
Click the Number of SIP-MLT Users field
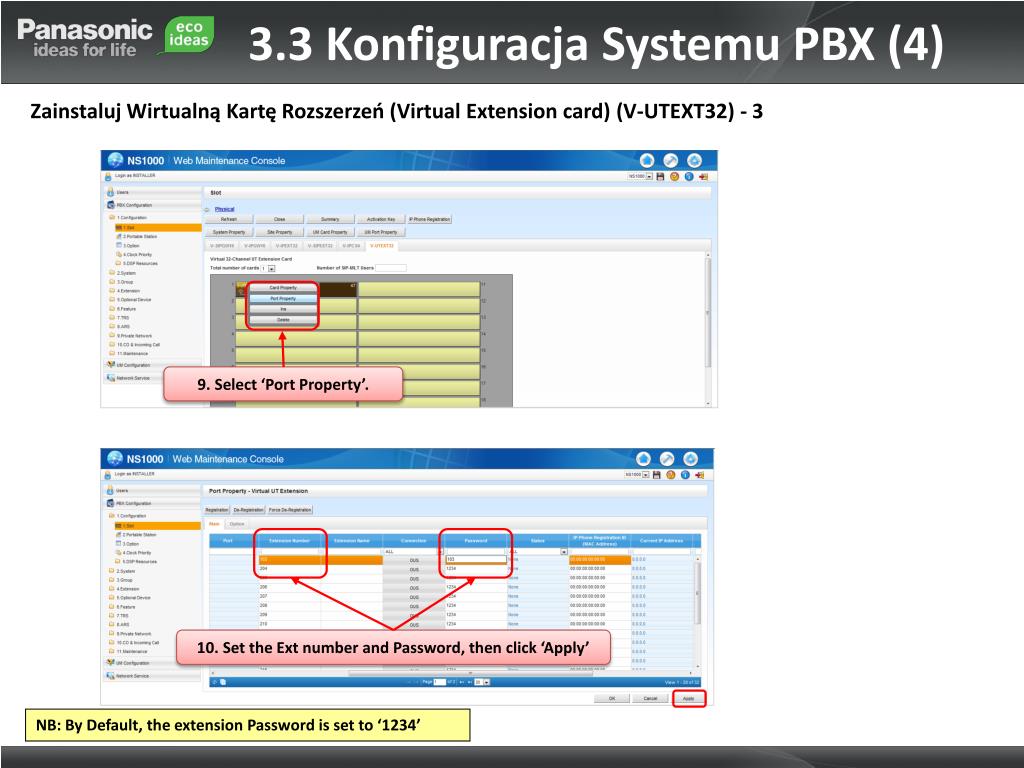(x=391, y=268)
